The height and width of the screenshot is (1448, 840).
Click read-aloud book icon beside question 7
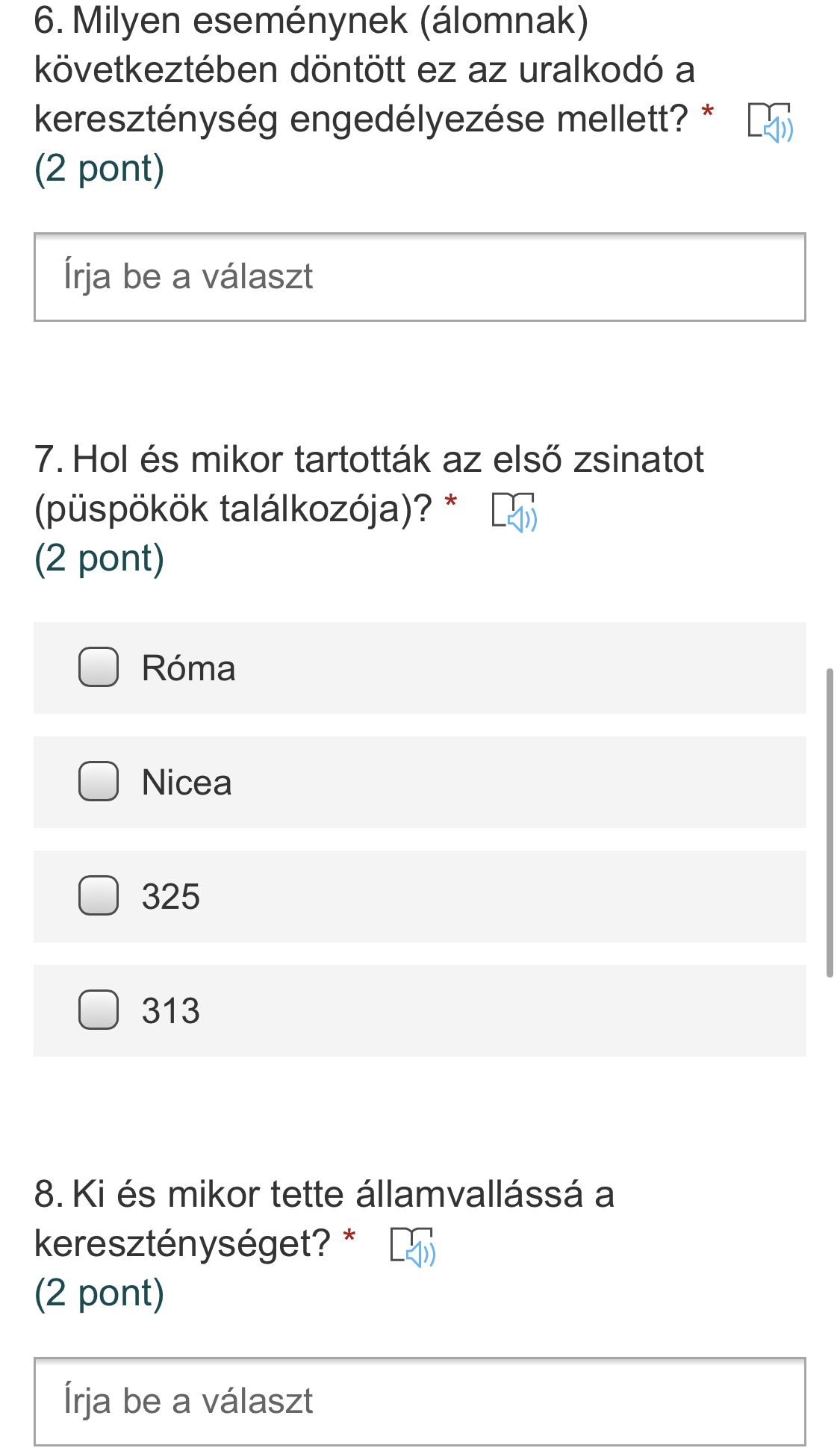click(514, 512)
